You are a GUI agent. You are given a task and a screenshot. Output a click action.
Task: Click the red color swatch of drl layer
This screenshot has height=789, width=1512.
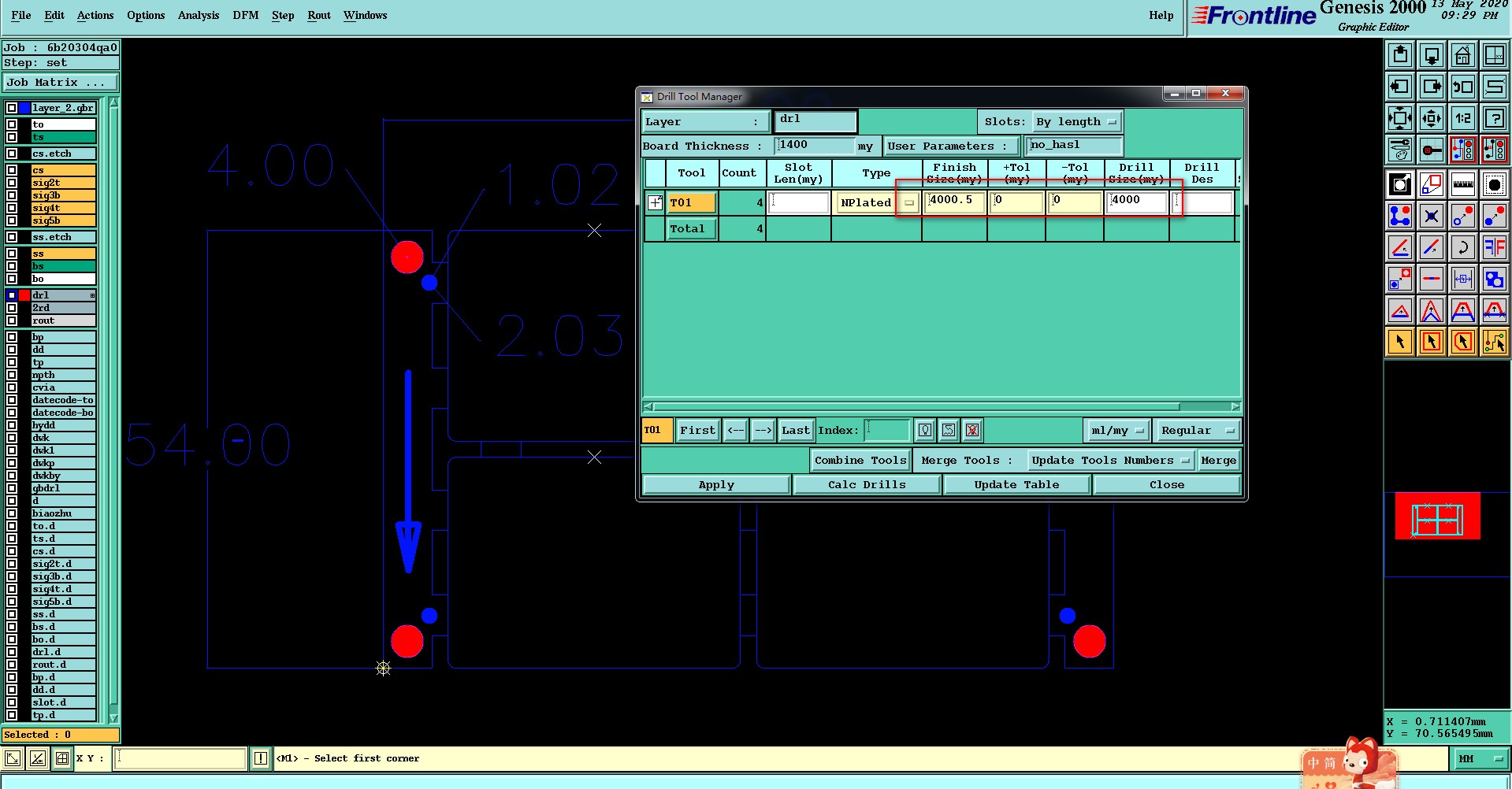[24, 295]
